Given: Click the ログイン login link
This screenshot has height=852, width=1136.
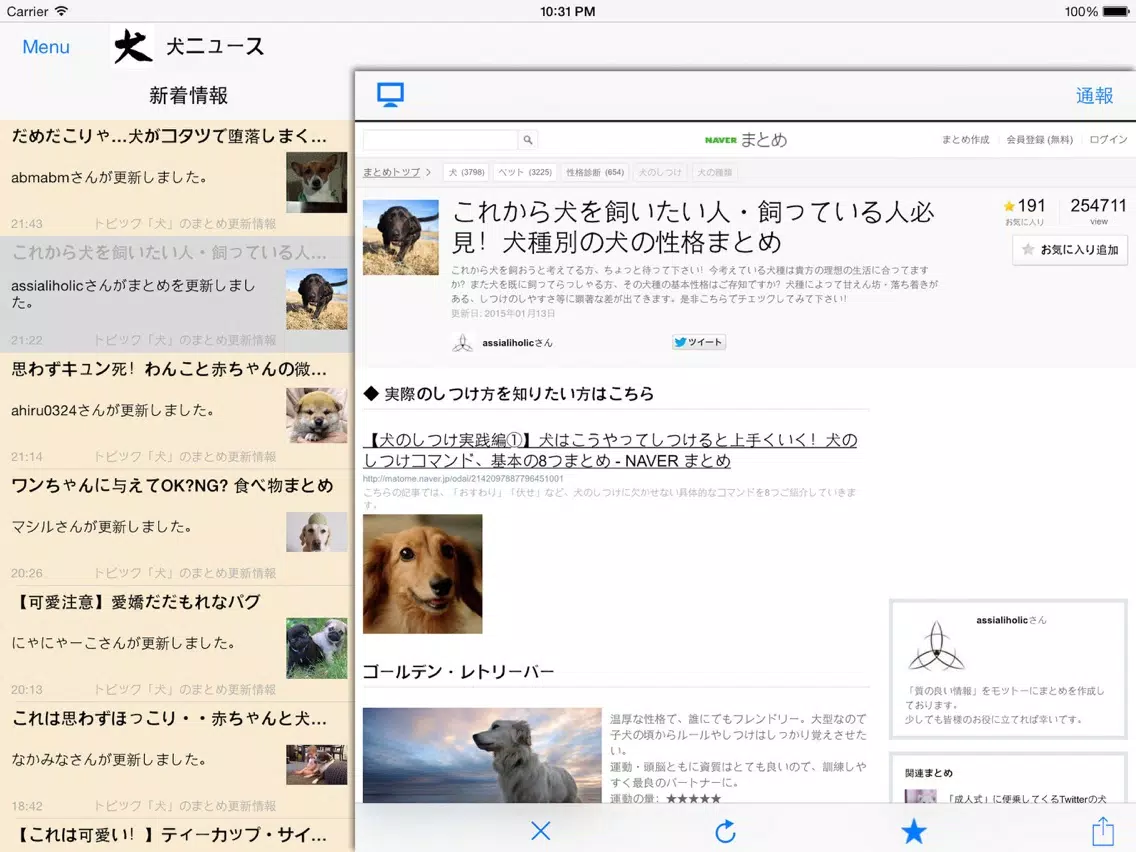Looking at the screenshot, I should click(1108, 140).
